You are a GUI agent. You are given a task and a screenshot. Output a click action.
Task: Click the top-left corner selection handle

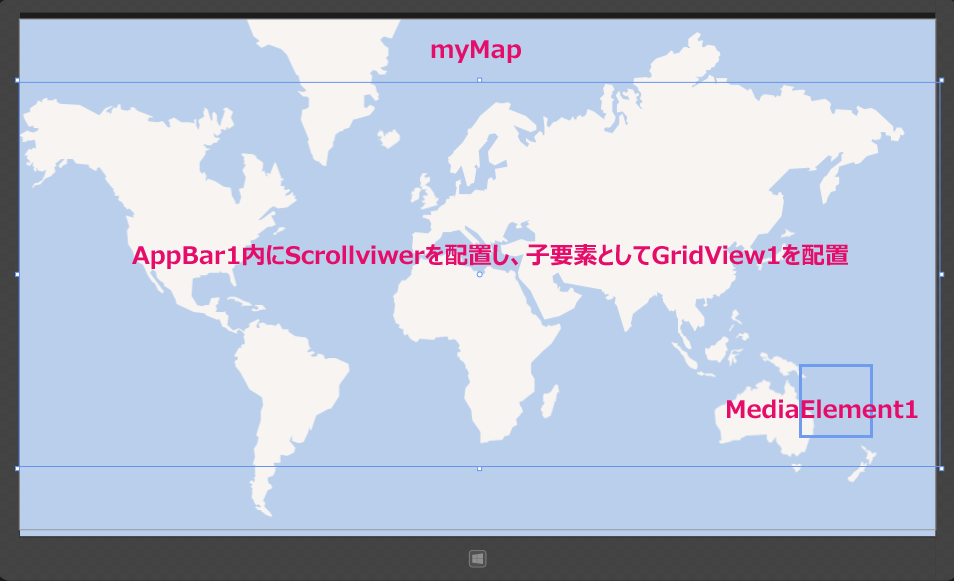(x=17, y=80)
